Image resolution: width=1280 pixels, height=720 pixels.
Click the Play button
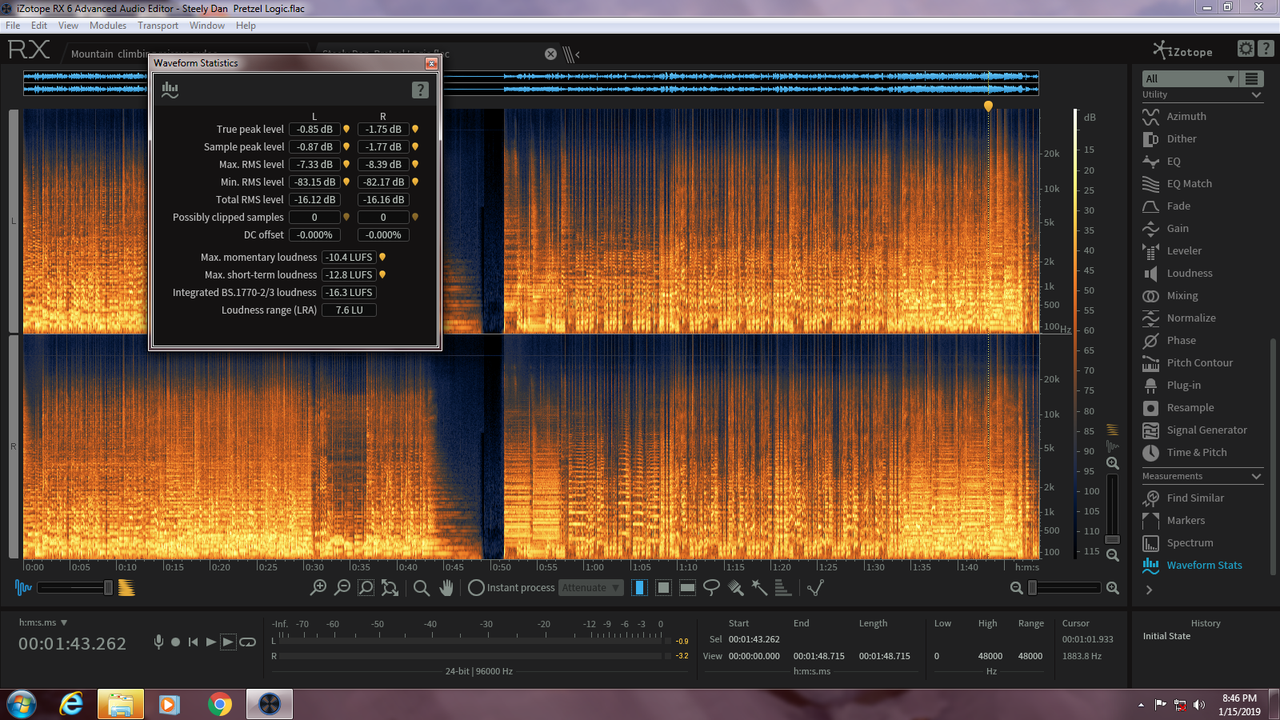pyautogui.click(x=211, y=642)
